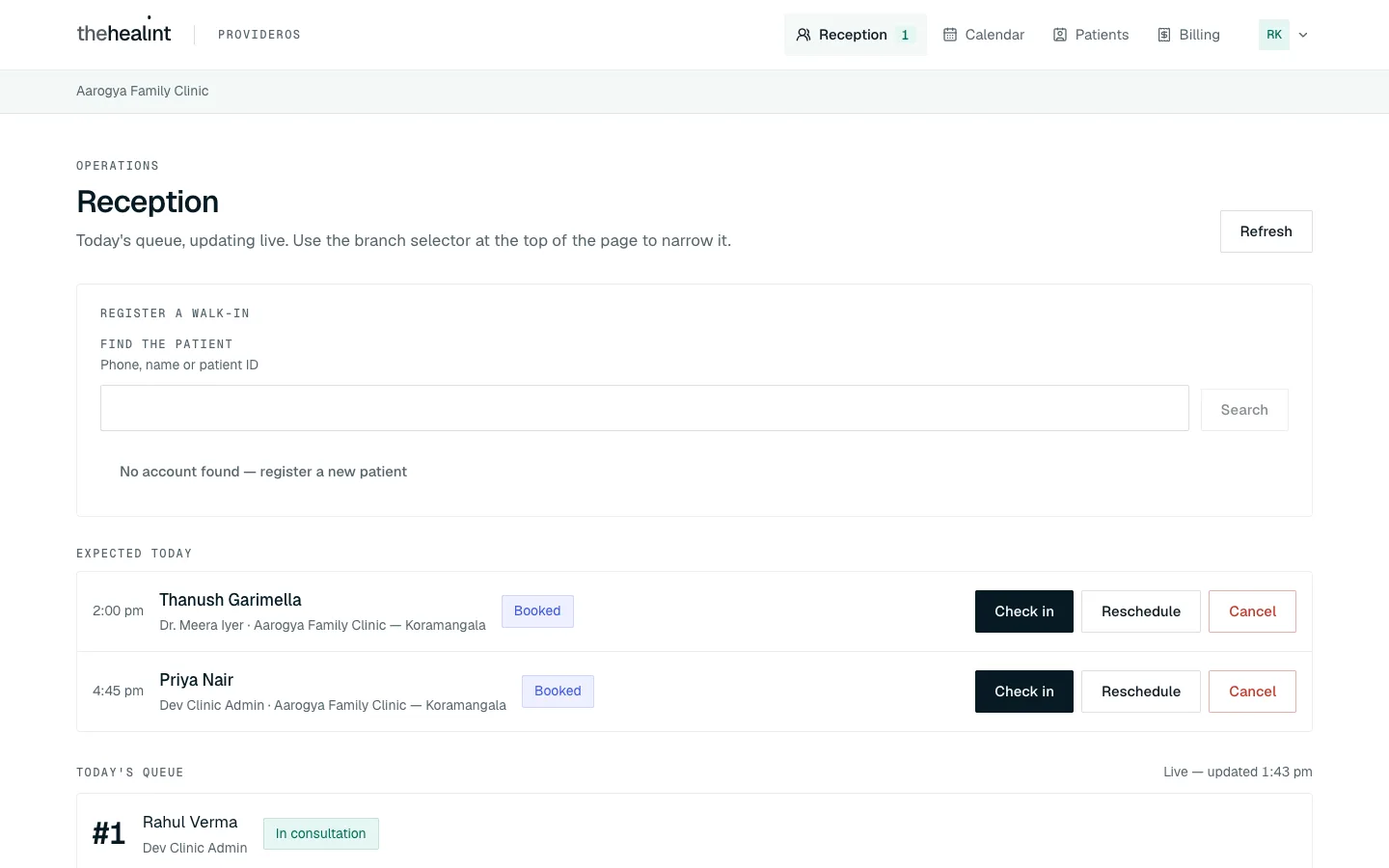
Task: Click the PROVIDEROS label in header
Action: pos(259,35)
